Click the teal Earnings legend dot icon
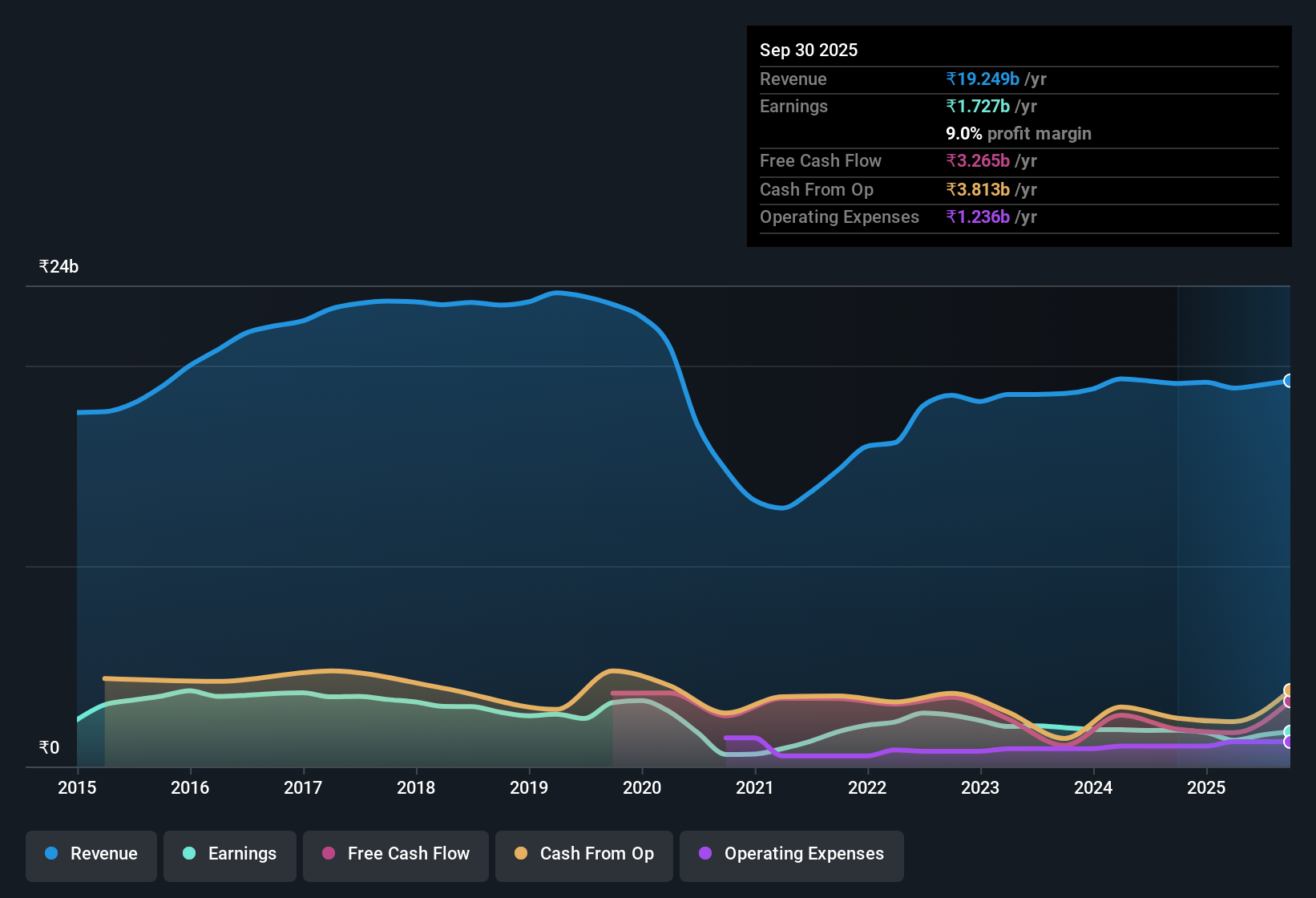This screenshot has height=898, width=1316. pyautogui.click(x=189, y=854)
